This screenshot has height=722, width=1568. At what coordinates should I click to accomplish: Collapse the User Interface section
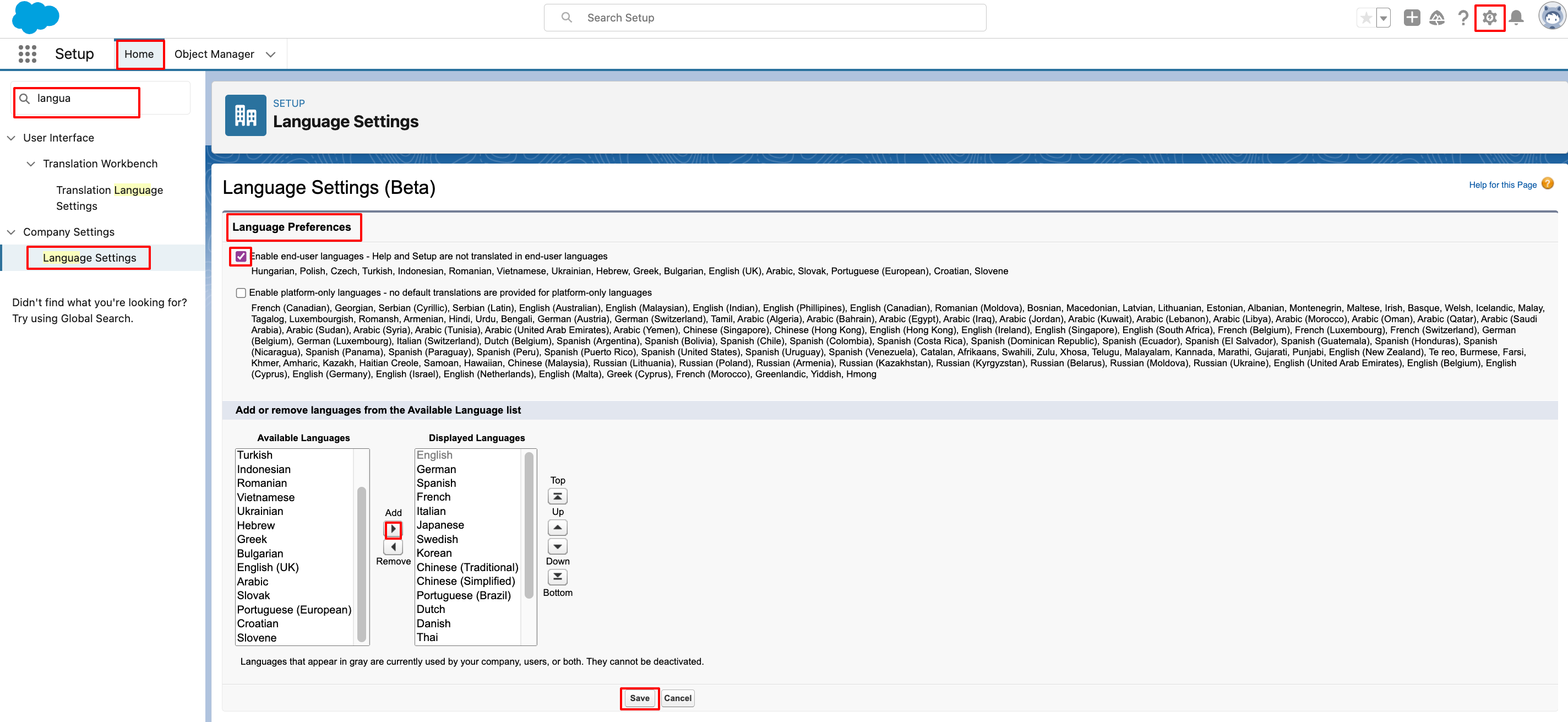point(11,138)
